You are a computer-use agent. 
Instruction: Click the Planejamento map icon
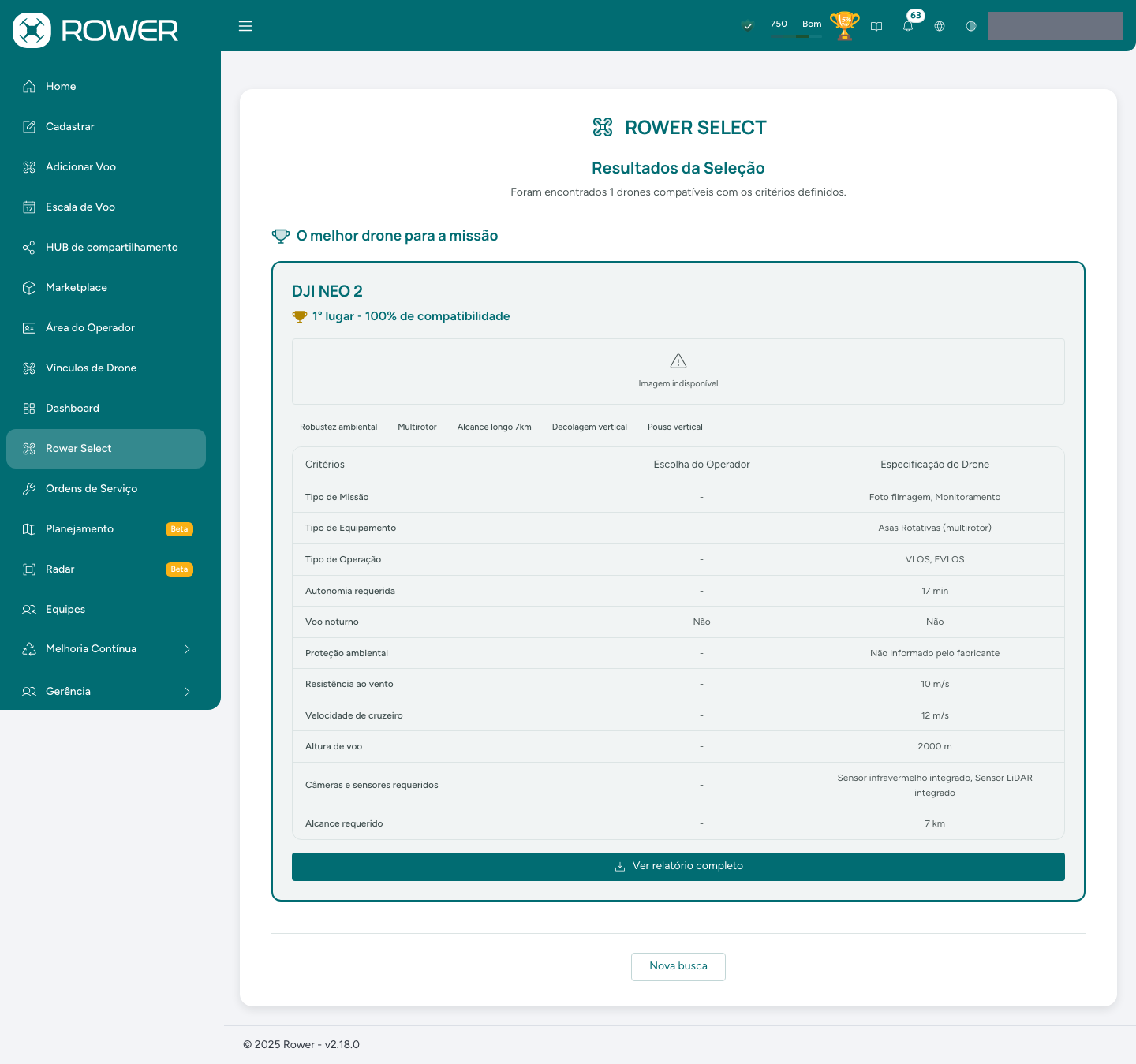click(29, 529)
